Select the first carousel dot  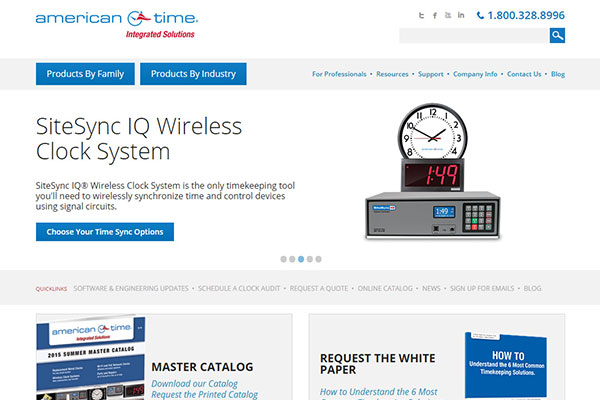pos(283,259)
